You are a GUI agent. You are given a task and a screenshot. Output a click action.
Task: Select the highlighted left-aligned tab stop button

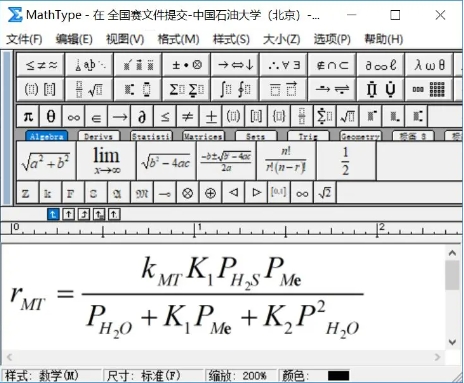coord(53,214)
